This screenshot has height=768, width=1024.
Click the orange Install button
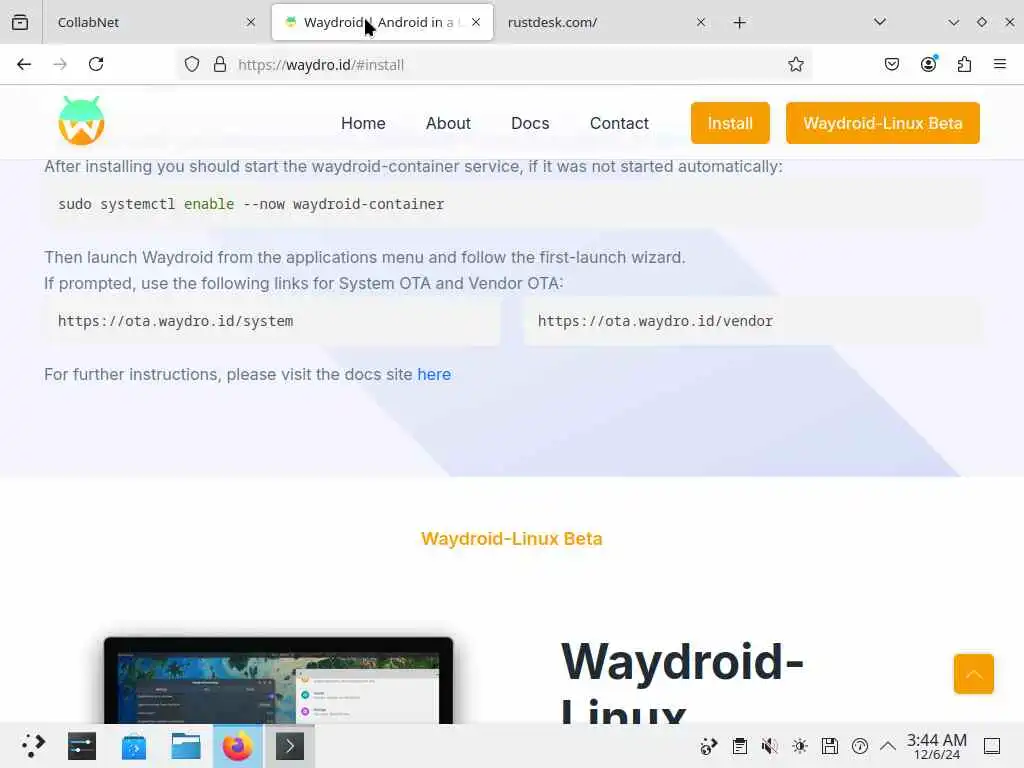pyautogui.click(x=730, y=123)
